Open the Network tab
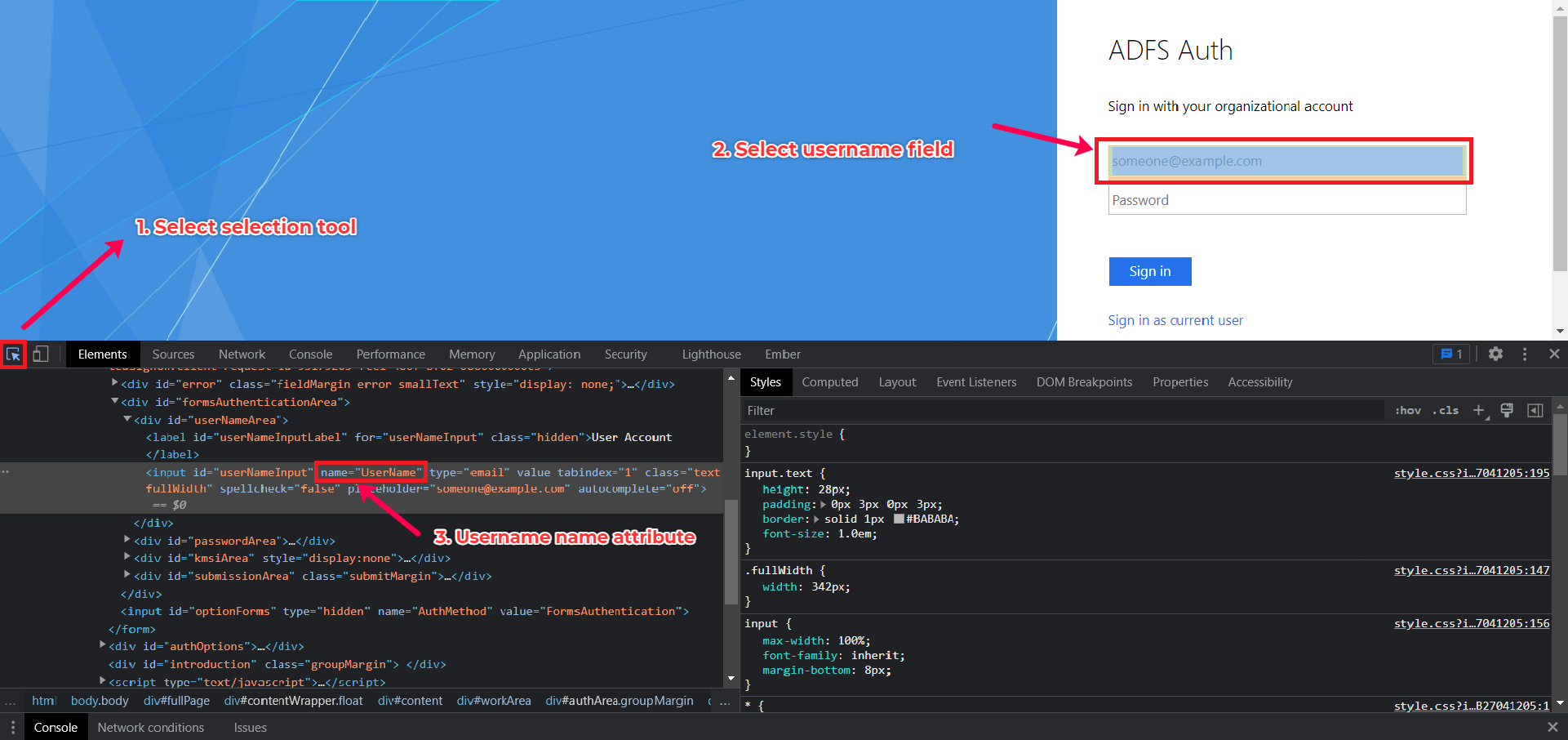1568x740 pixels. click(x=242, y=354)
